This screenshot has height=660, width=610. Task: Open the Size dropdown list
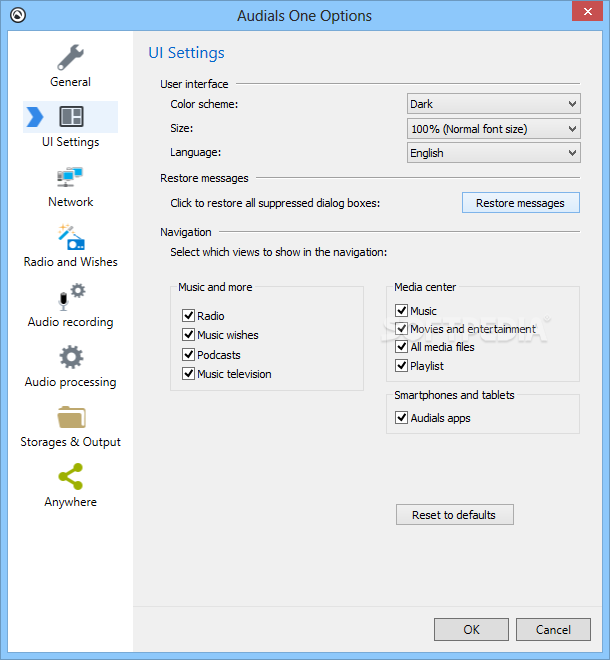(x=494, y=129)
